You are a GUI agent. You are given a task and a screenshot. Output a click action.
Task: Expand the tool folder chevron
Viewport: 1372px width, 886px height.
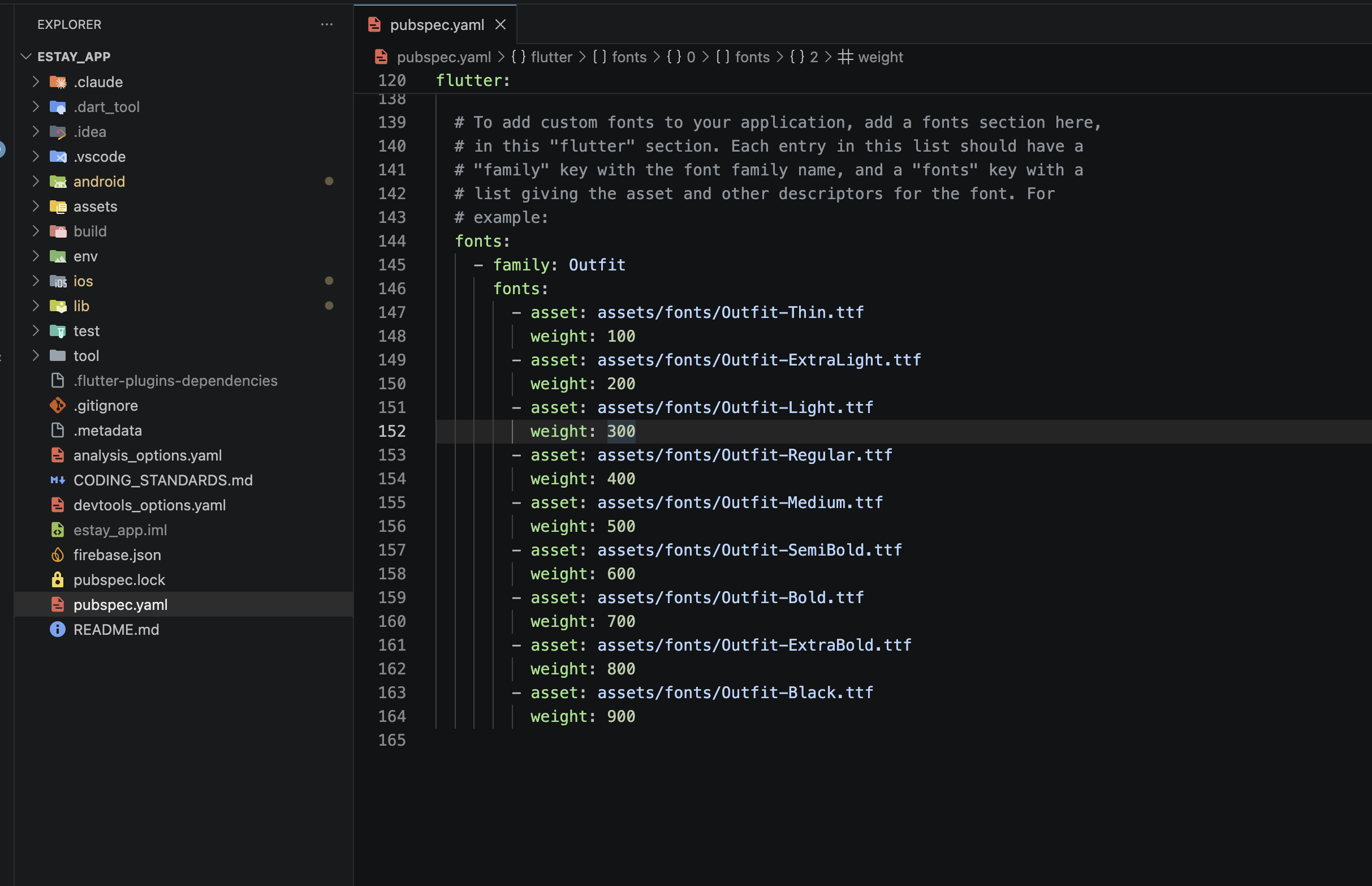(36, 355)
